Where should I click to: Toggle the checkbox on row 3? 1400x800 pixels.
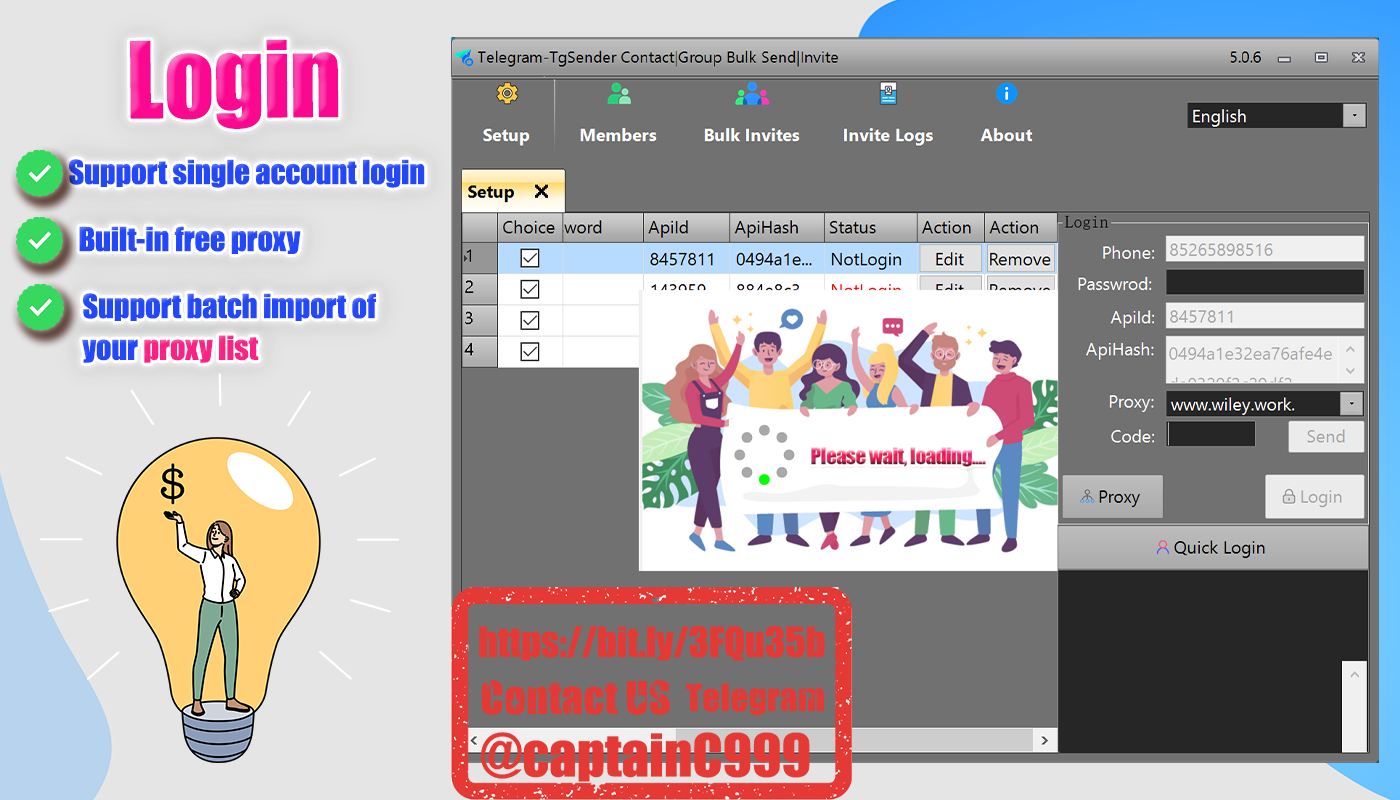click(x=529, y=320)
